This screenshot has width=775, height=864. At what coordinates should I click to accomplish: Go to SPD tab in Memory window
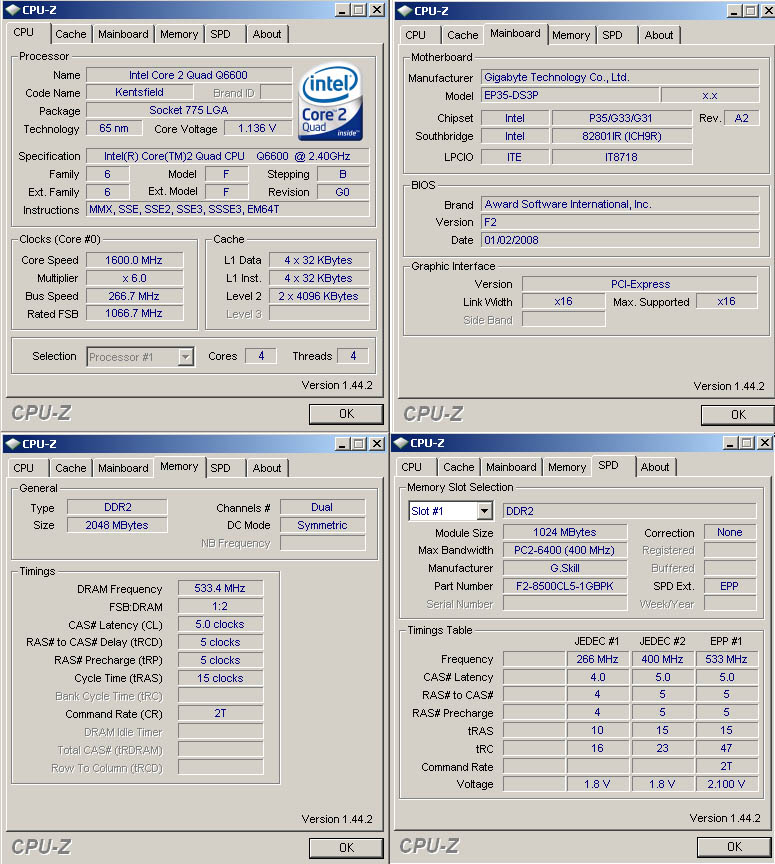(x=220, y=468)
